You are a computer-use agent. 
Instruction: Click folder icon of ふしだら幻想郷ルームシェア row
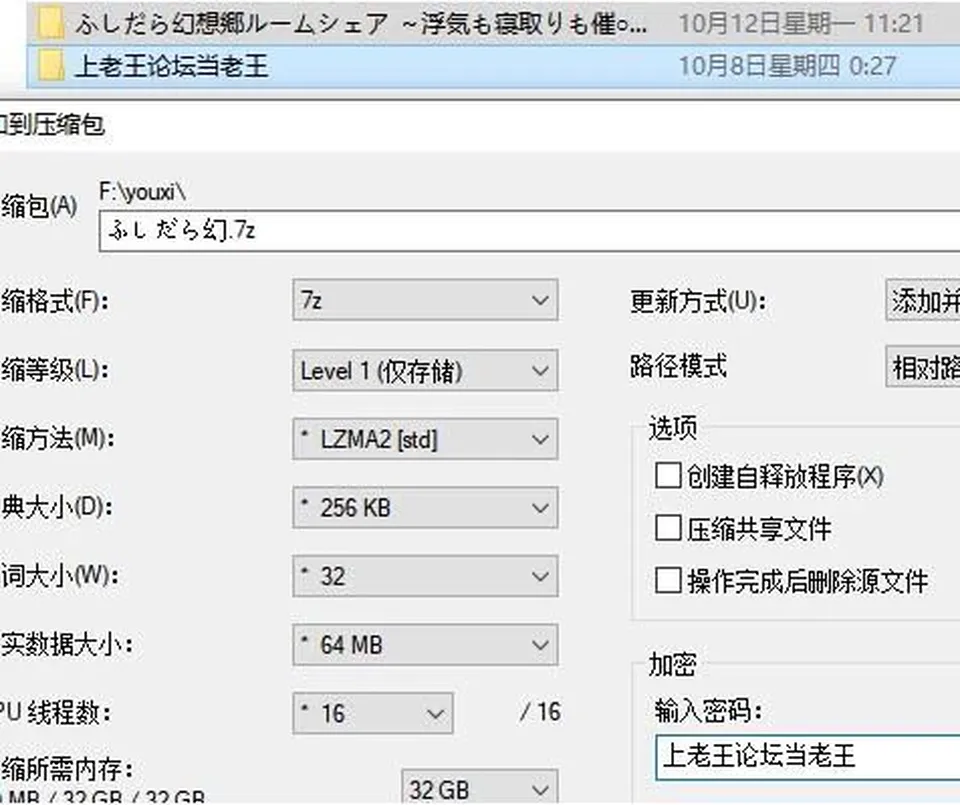click(50, 23)
